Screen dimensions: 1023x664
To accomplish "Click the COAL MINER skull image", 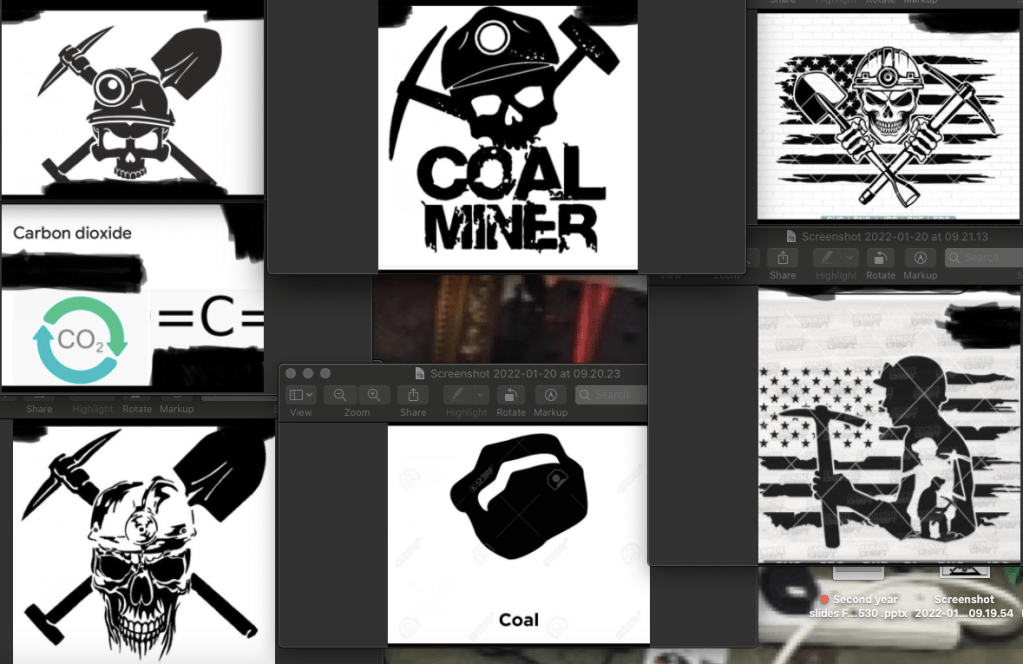I will click(507, 140).
